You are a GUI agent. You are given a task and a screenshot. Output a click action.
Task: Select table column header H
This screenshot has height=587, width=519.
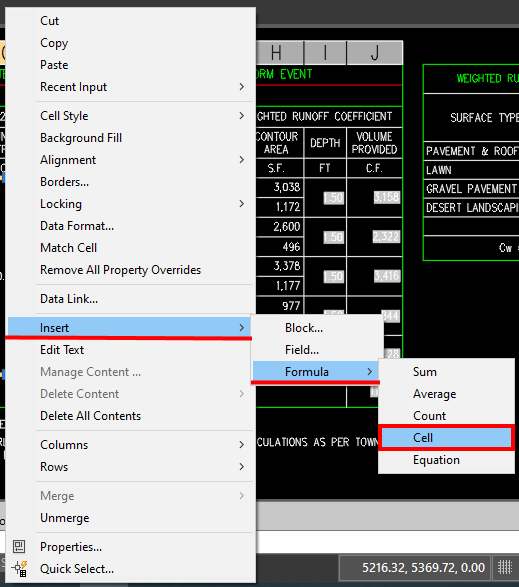280,53
